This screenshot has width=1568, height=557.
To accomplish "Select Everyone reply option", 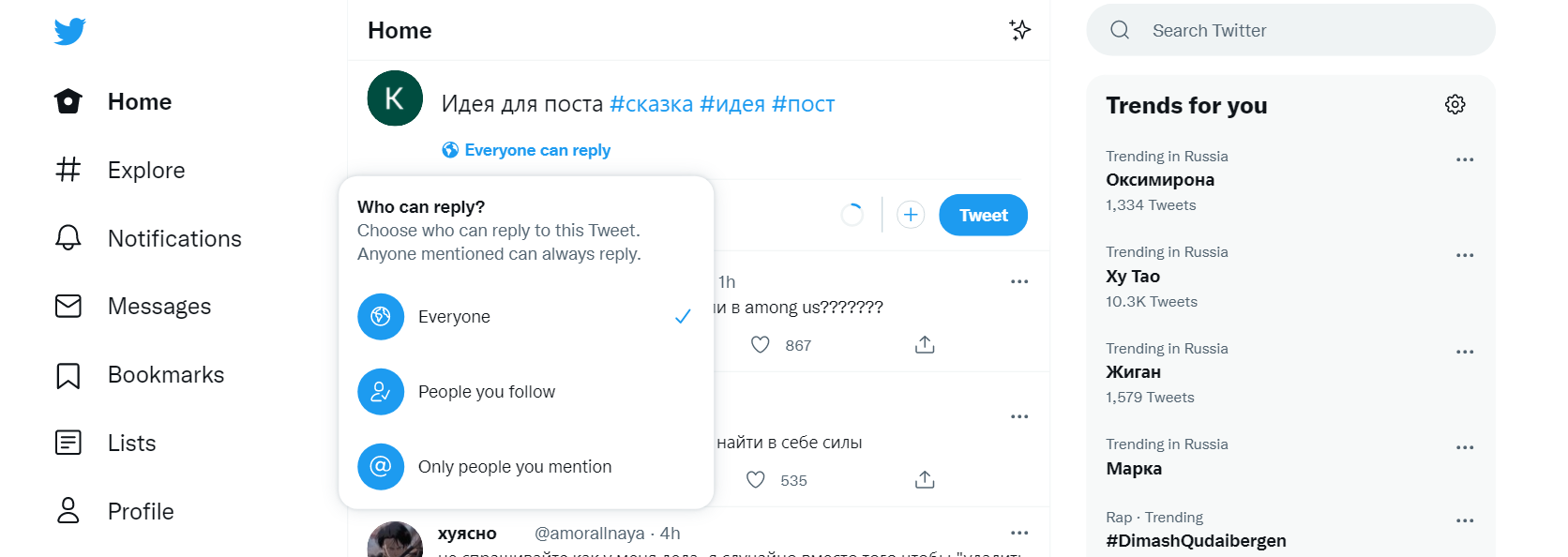I will pyautogui.click(x=454, y=317).
